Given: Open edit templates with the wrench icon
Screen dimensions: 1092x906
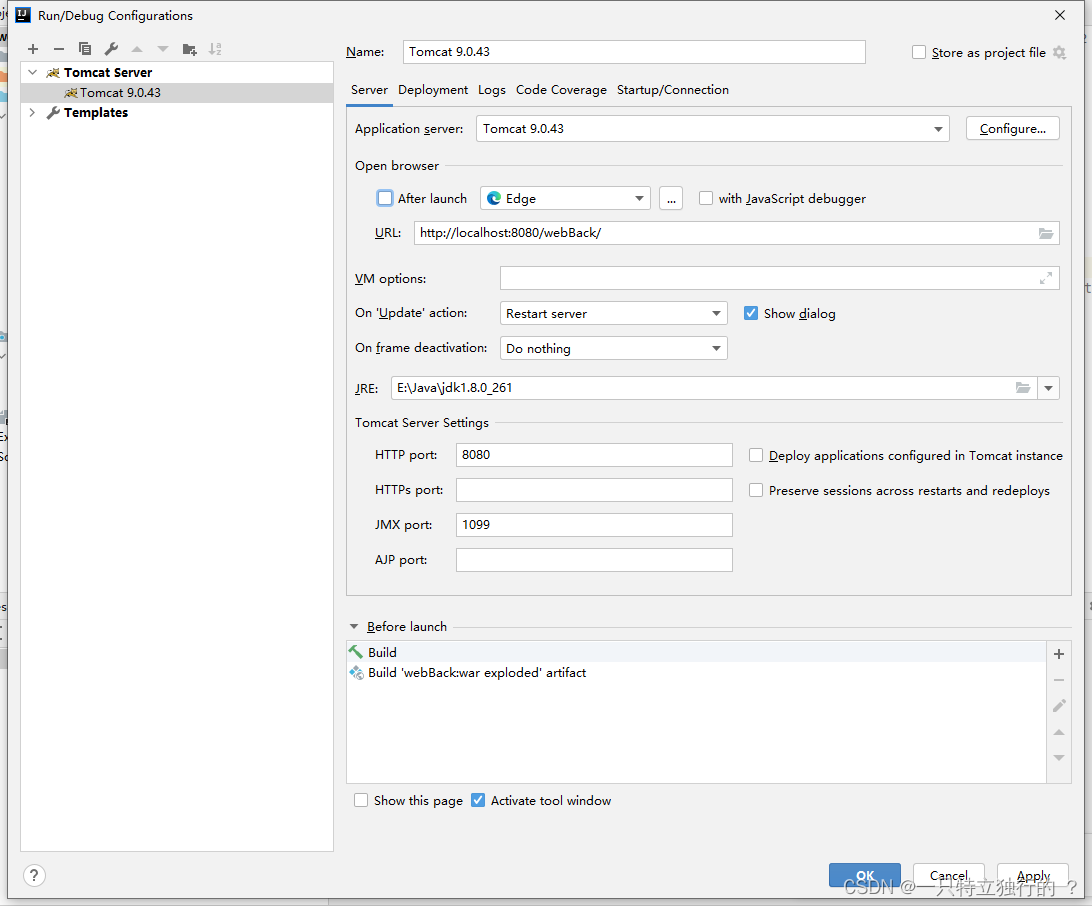Looking at the screenshot, I should 111,48.
